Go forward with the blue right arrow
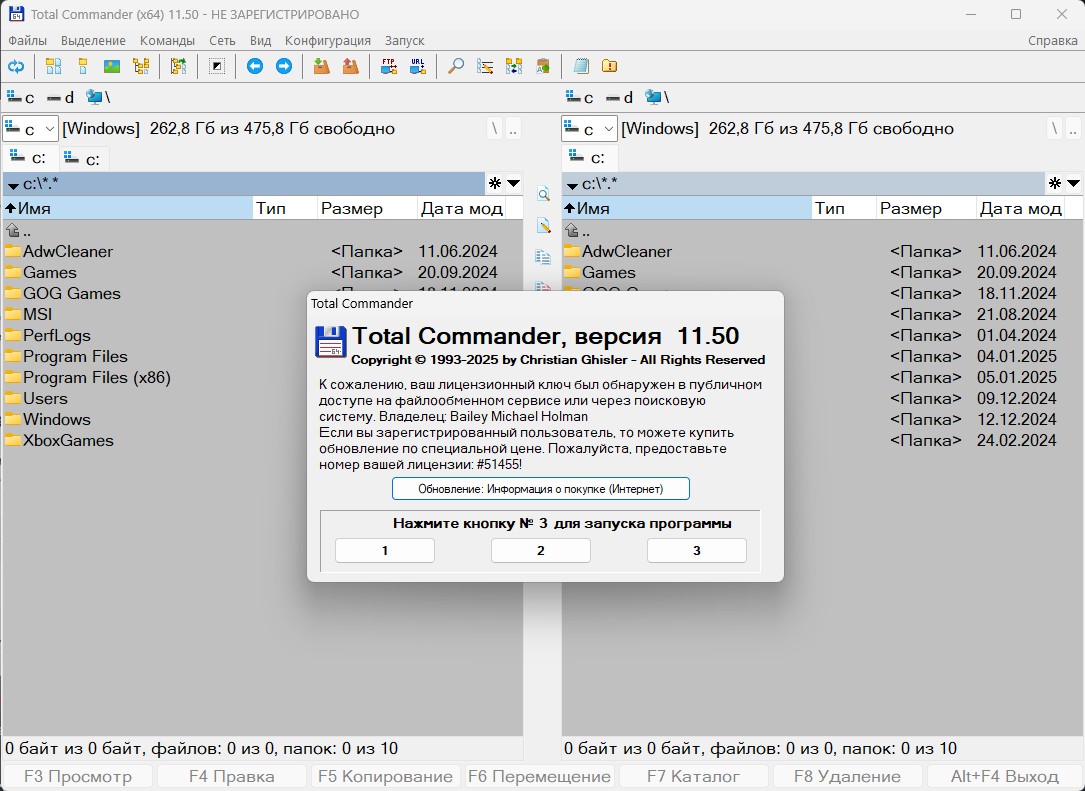The image size is (1085, 791). coord(284,66)
